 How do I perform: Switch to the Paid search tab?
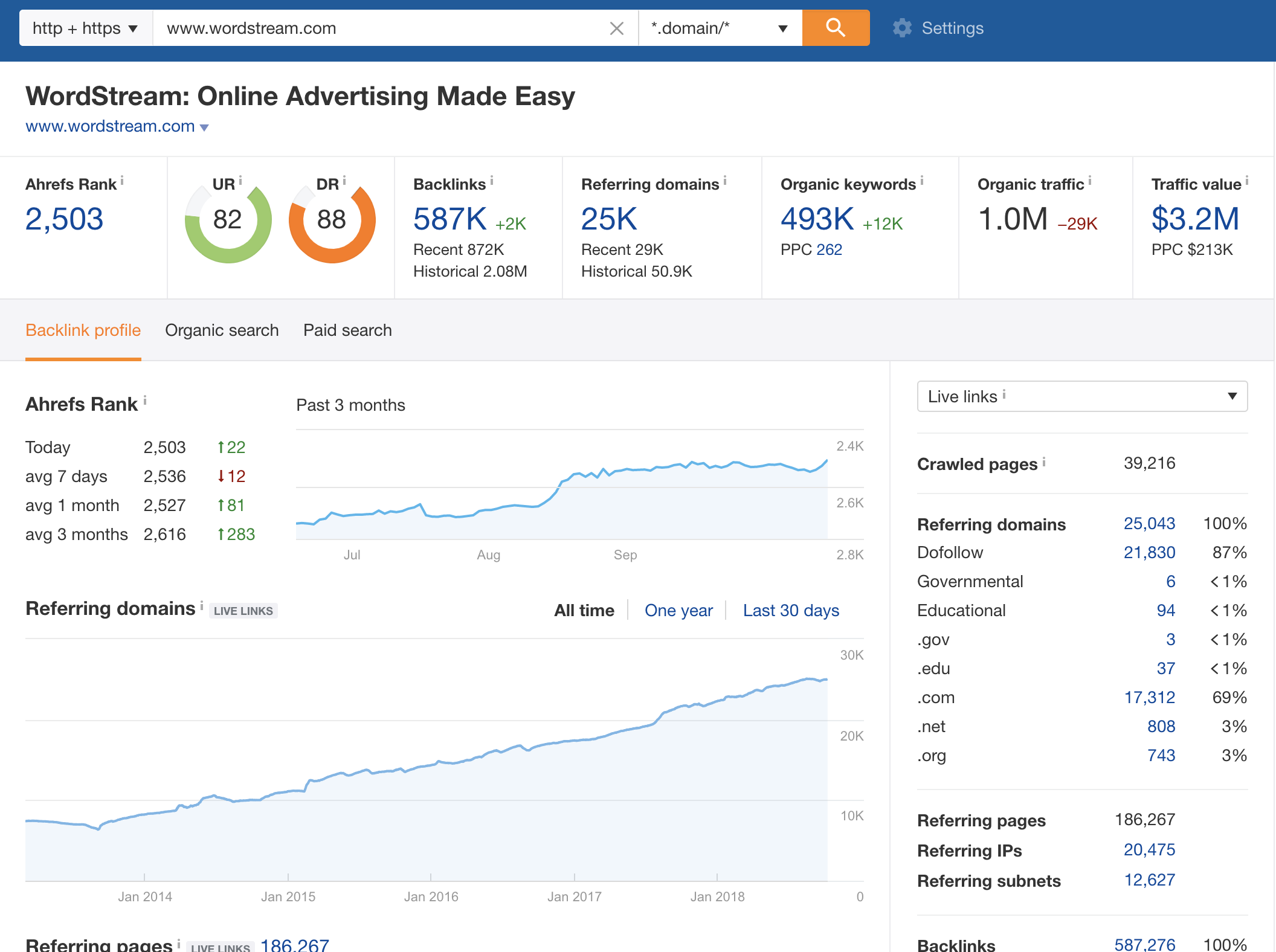point(347,330)
